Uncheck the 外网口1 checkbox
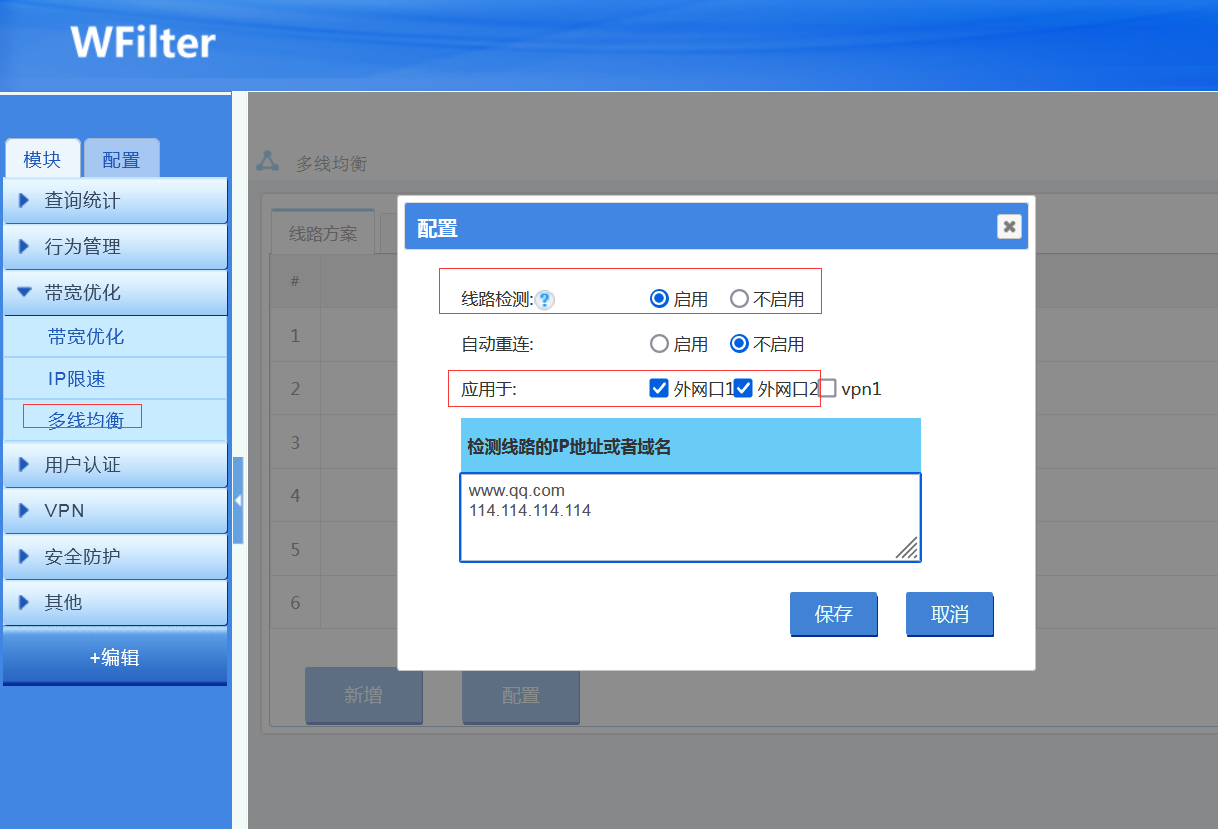The width and height of the screenshot is (1218, 829). pos(659,389)
